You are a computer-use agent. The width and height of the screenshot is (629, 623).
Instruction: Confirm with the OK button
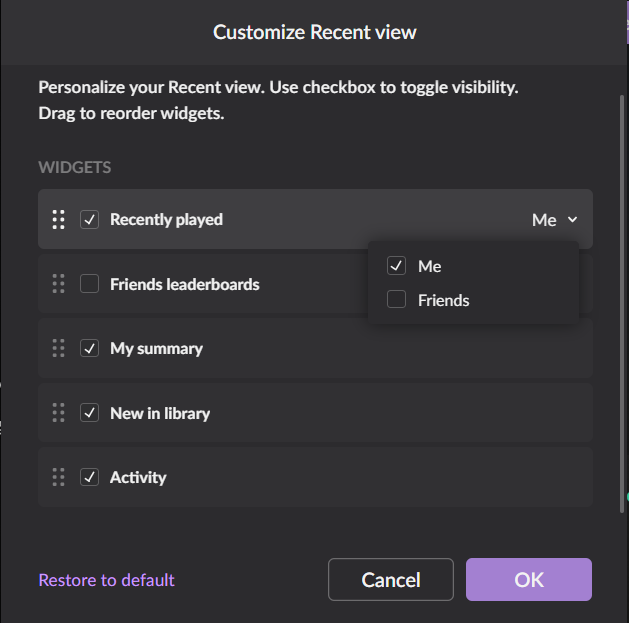pyautogui.click(x=529, y=580)
